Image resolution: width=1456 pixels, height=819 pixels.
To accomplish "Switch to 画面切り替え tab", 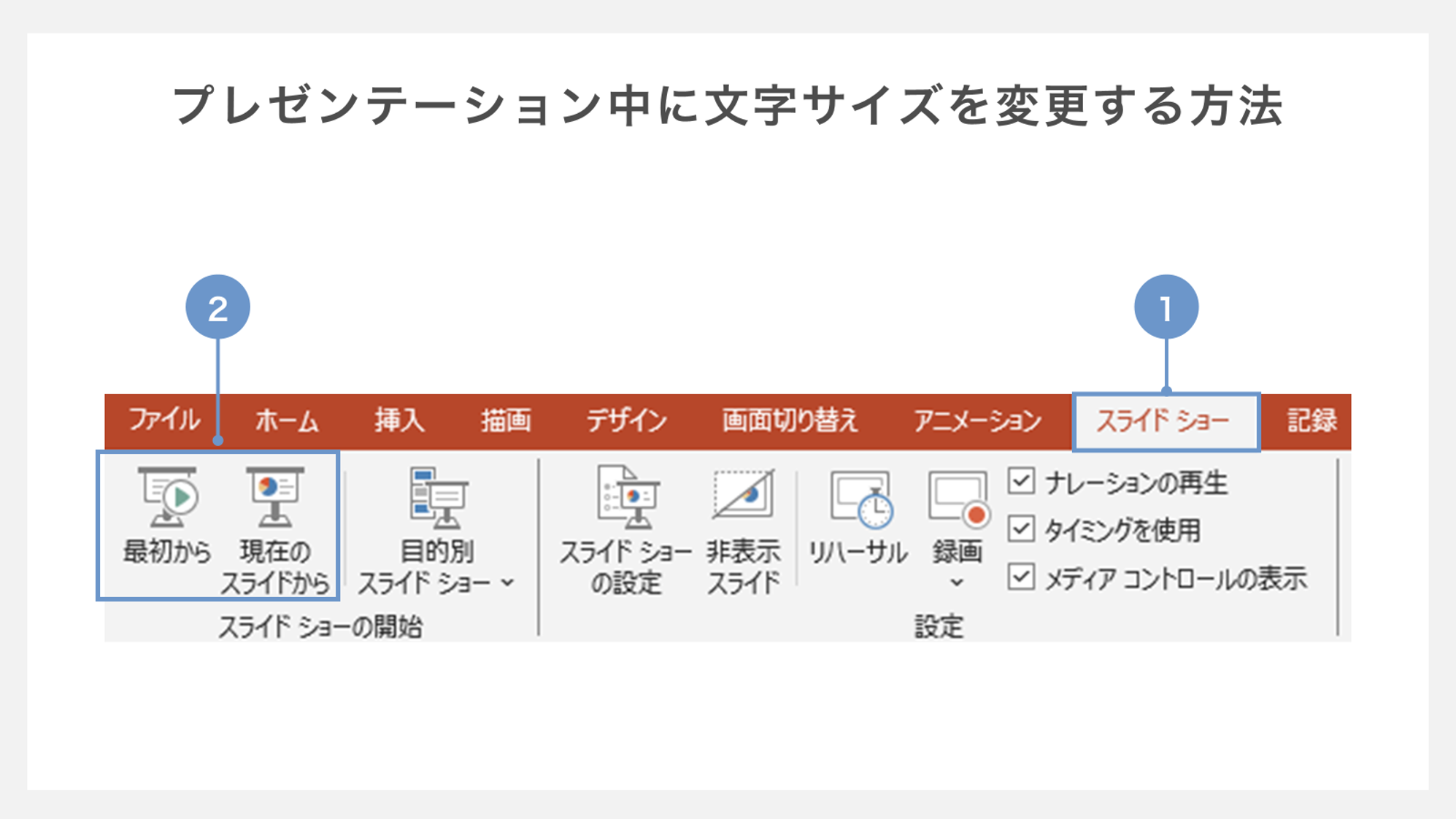I will pyautogui.click(x=790, y=420).
